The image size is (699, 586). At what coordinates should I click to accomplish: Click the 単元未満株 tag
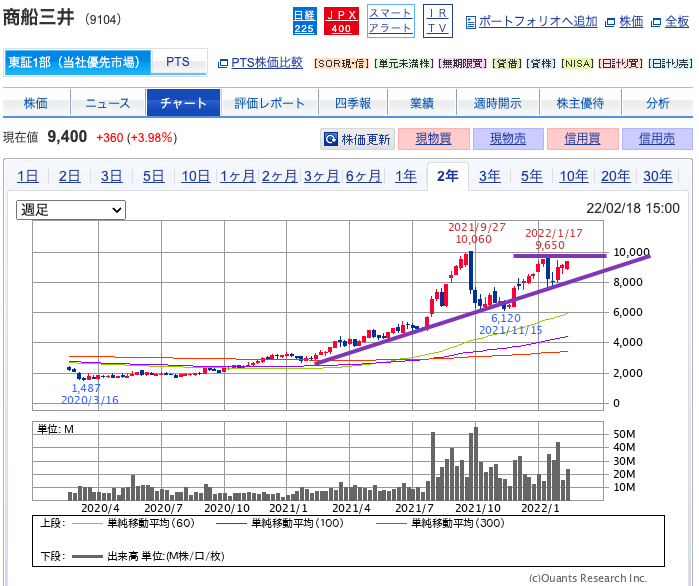(x=404, y=64)
